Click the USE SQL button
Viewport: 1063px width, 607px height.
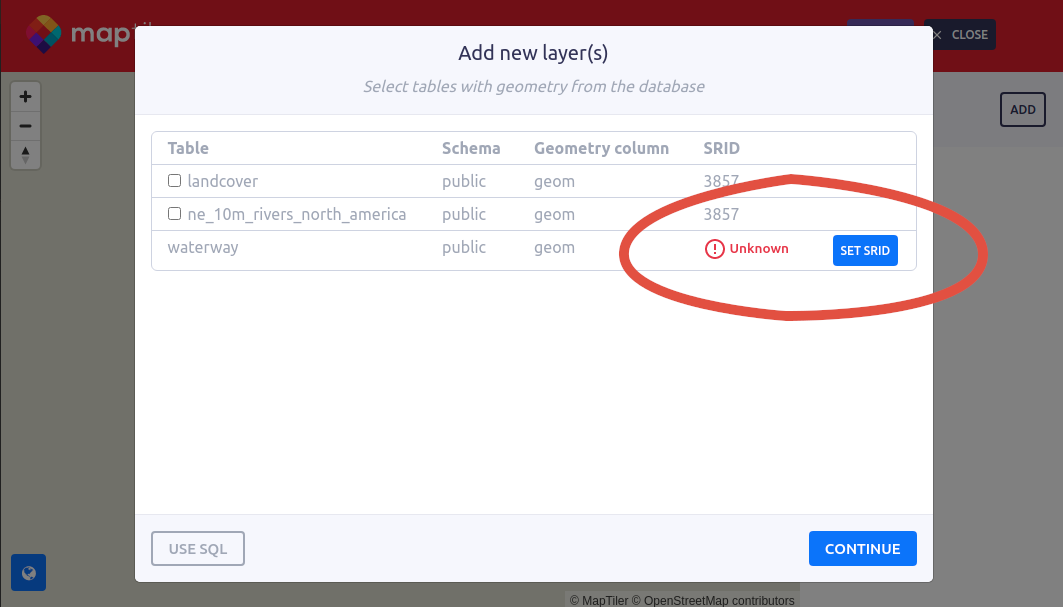point(198,549)
